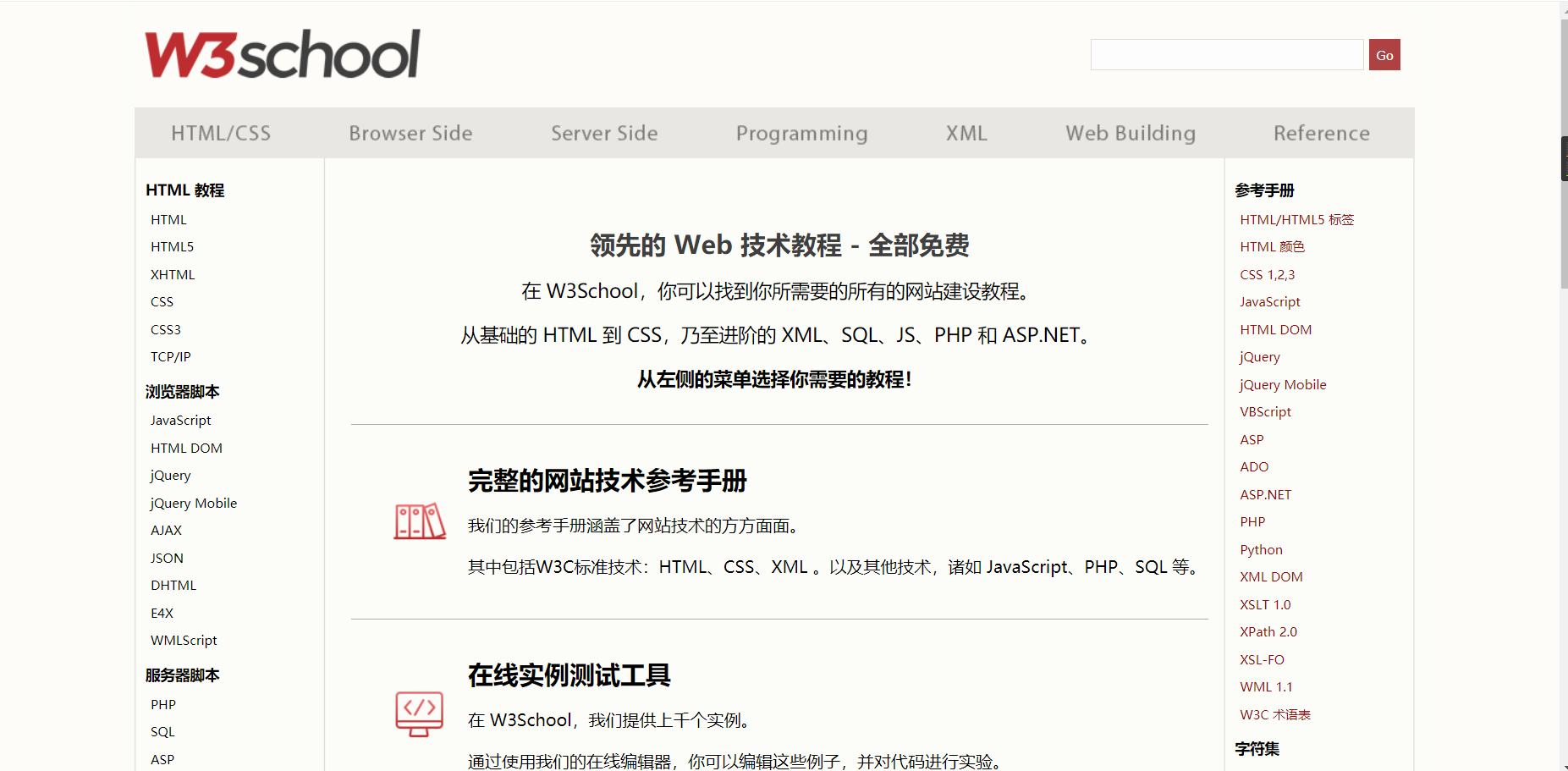Screen dimensions: 1568x771
Task: Open the Browser Side menu
Action: 410,133
